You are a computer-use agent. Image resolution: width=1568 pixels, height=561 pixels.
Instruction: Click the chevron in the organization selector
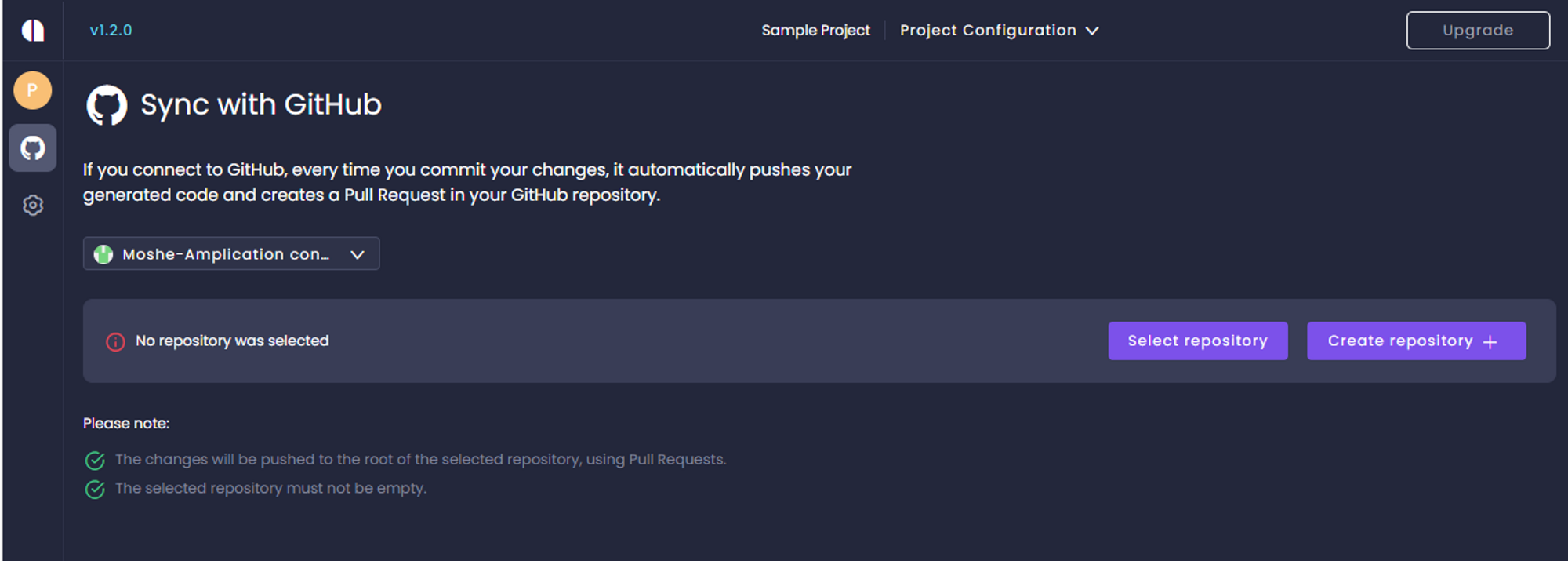point(358,255)
